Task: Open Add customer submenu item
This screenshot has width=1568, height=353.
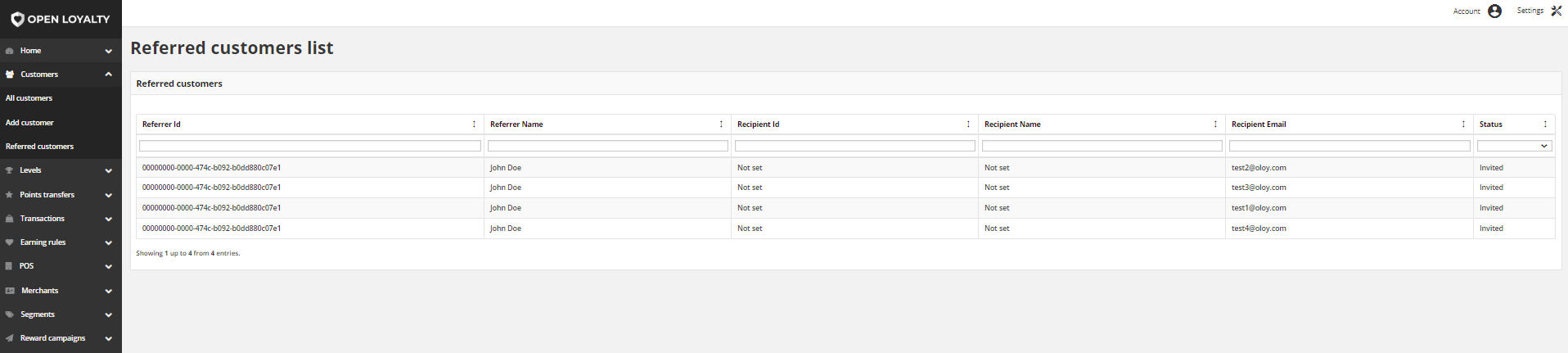Action: tap(29, 123)
